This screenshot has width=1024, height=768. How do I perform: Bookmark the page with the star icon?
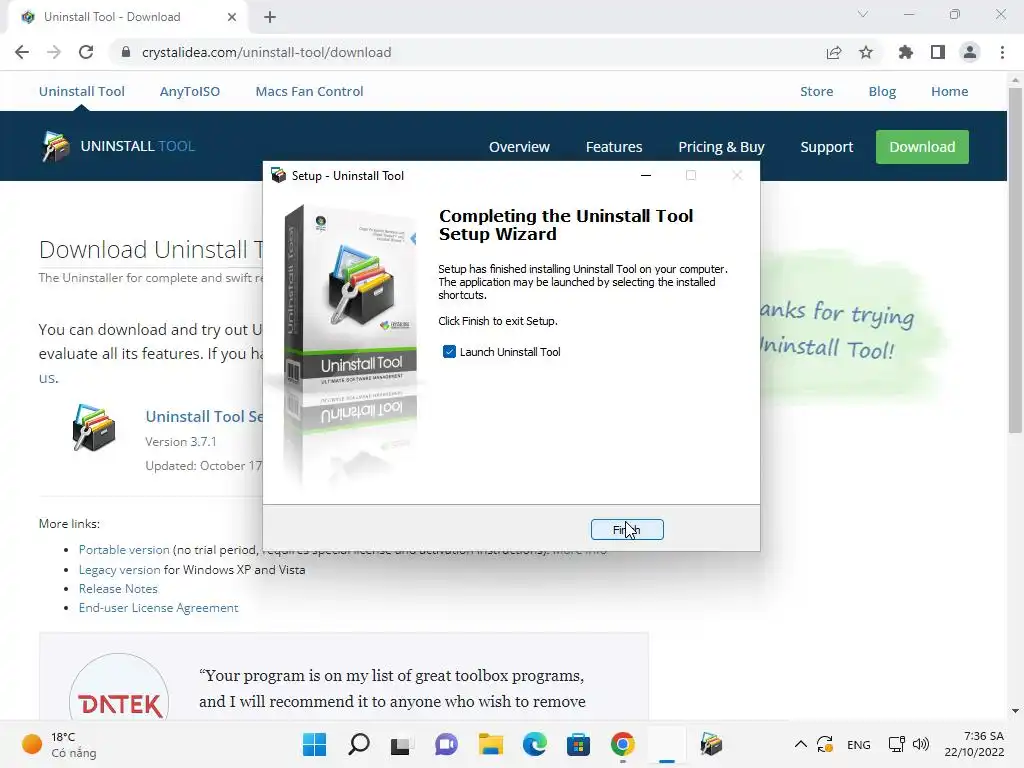pos(866,52)
